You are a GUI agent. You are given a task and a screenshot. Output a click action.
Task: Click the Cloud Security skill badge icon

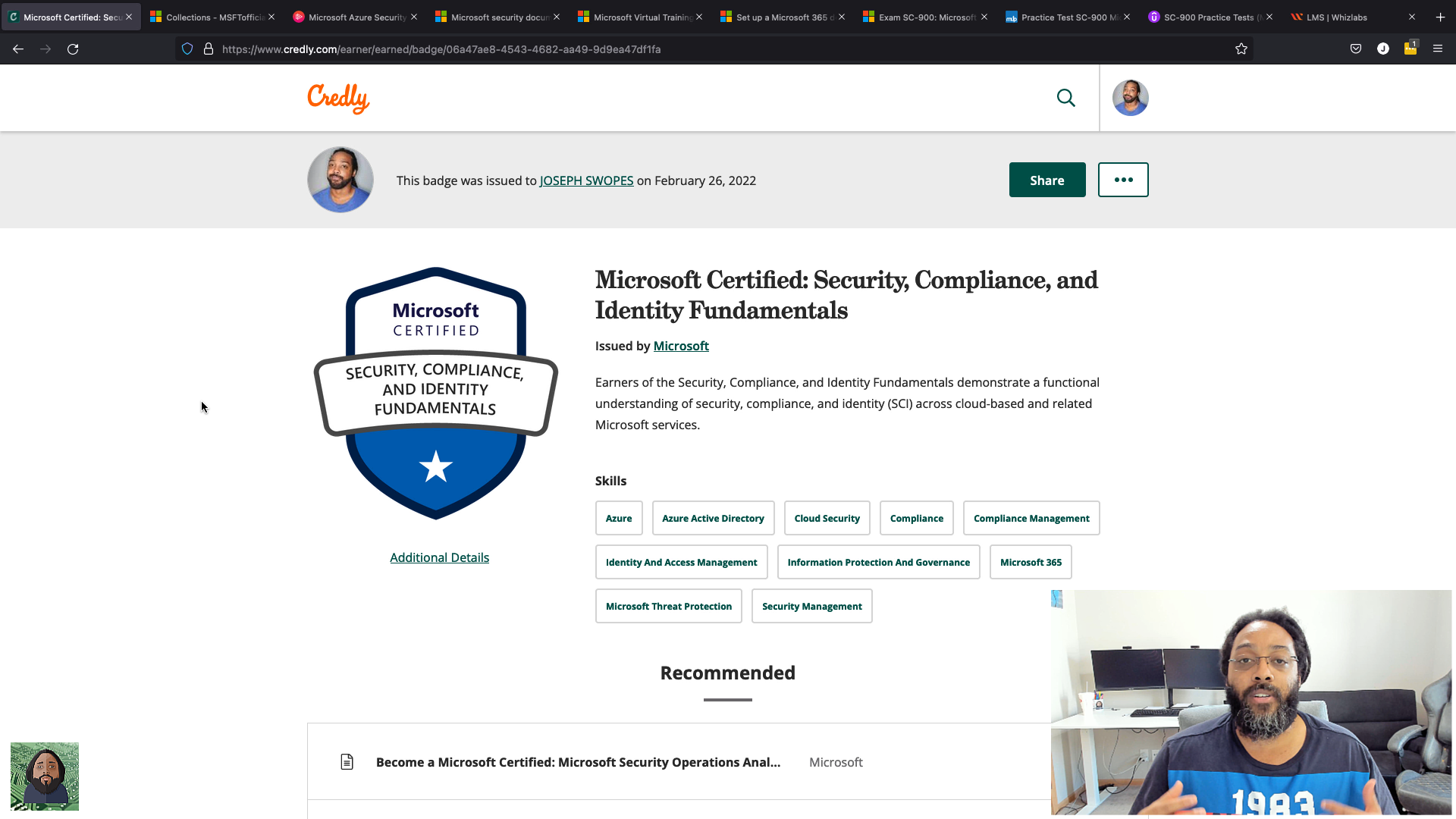[826, 518]
